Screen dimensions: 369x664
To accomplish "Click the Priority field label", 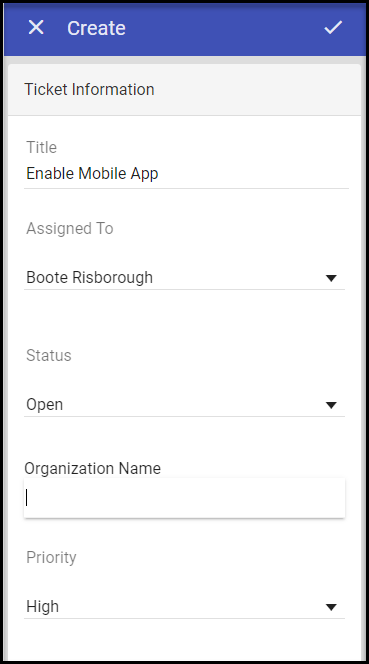I will point(51,557).
